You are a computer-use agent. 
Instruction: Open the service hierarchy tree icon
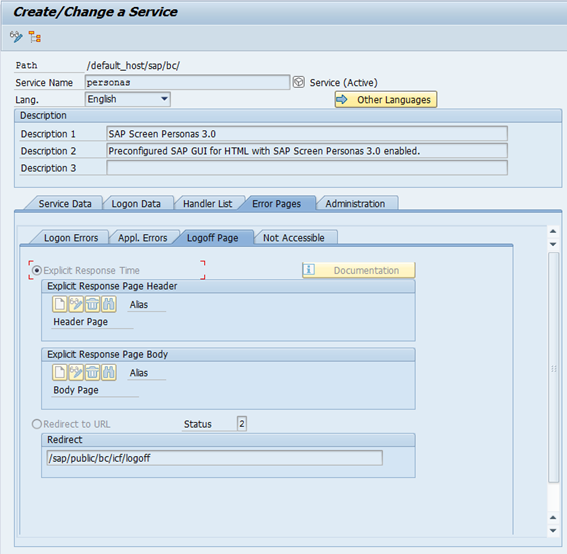(x=35, y=37)
